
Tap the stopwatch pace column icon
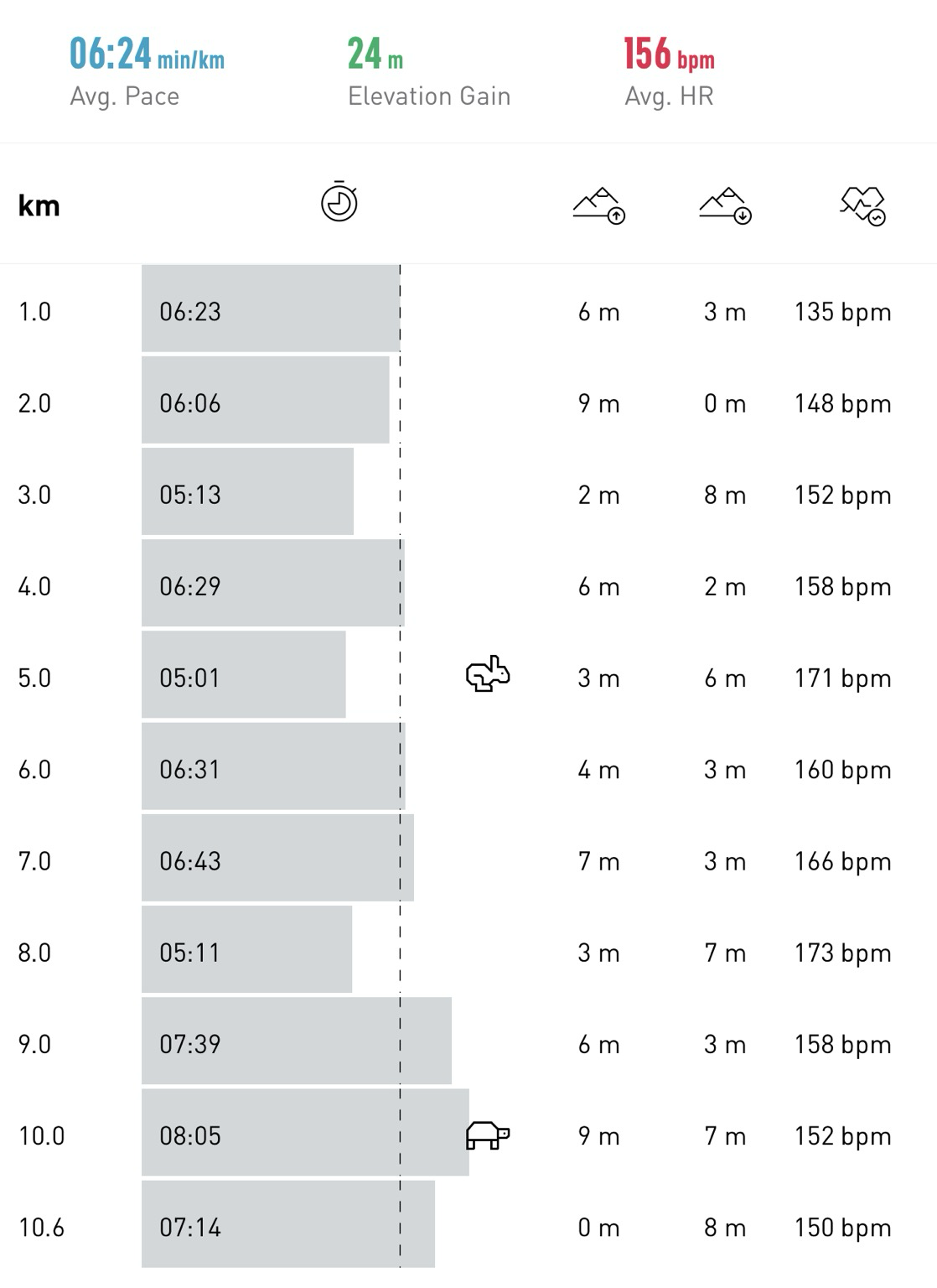[339, 201]
